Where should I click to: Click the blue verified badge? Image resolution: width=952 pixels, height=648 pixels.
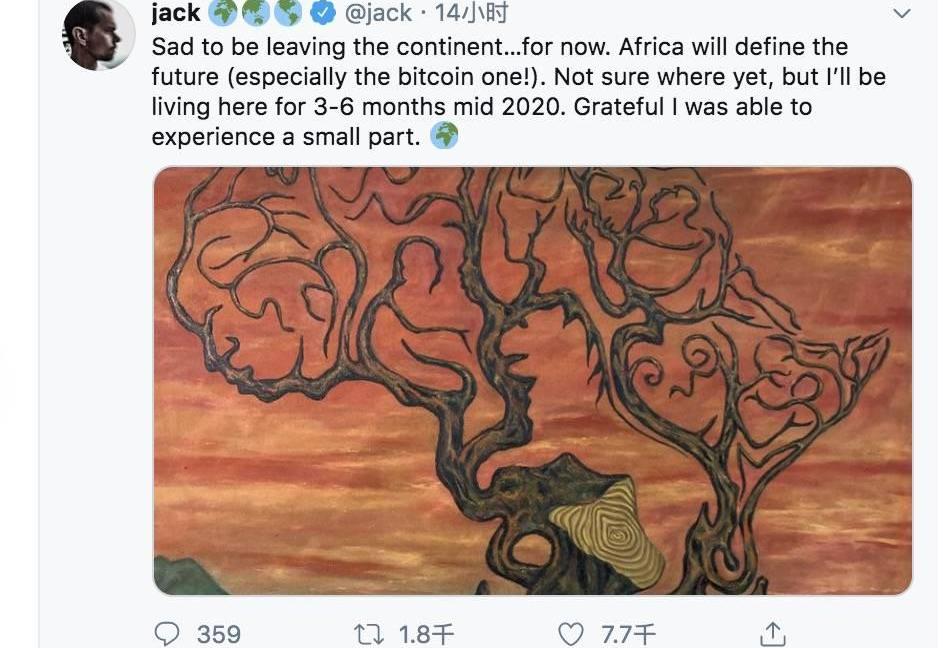[322, 13]
